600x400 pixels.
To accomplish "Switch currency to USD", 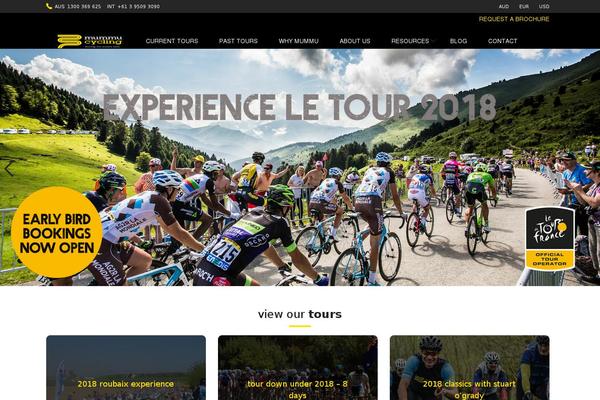I will 544,7.
